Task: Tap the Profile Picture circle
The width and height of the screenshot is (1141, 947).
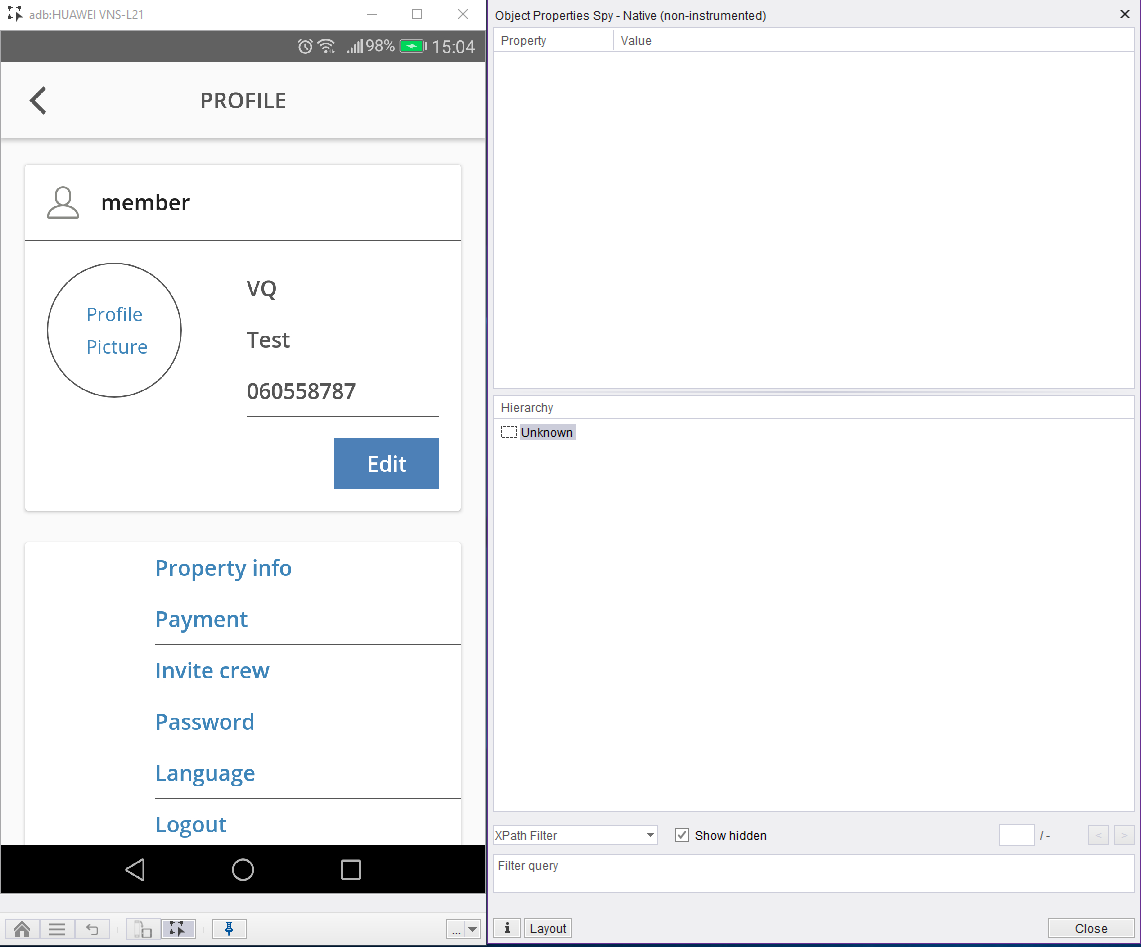Action: click(x=114, y=330)
